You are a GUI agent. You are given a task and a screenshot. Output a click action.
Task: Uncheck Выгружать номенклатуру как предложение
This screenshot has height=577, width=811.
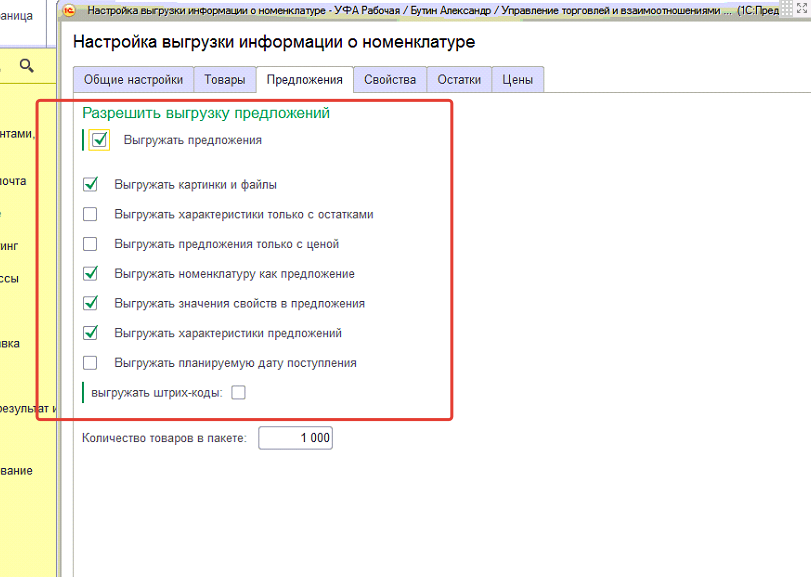91,274
